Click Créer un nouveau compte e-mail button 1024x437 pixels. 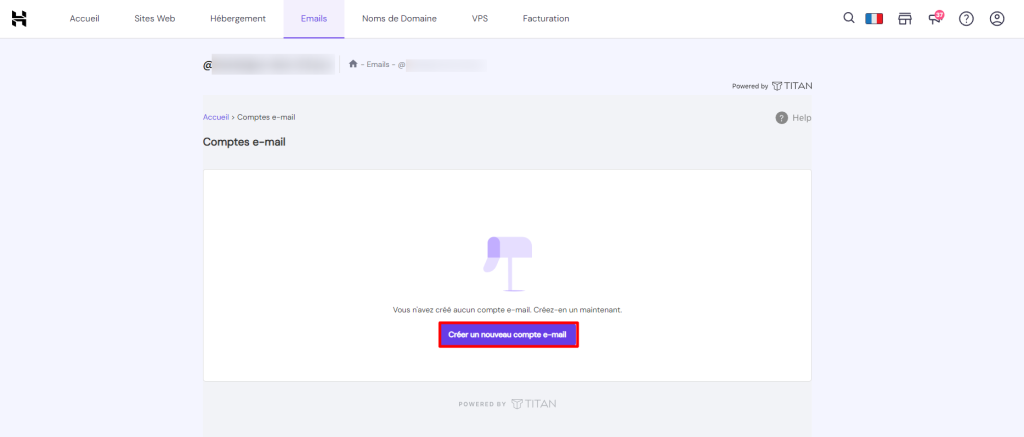(x=508, y=334)
